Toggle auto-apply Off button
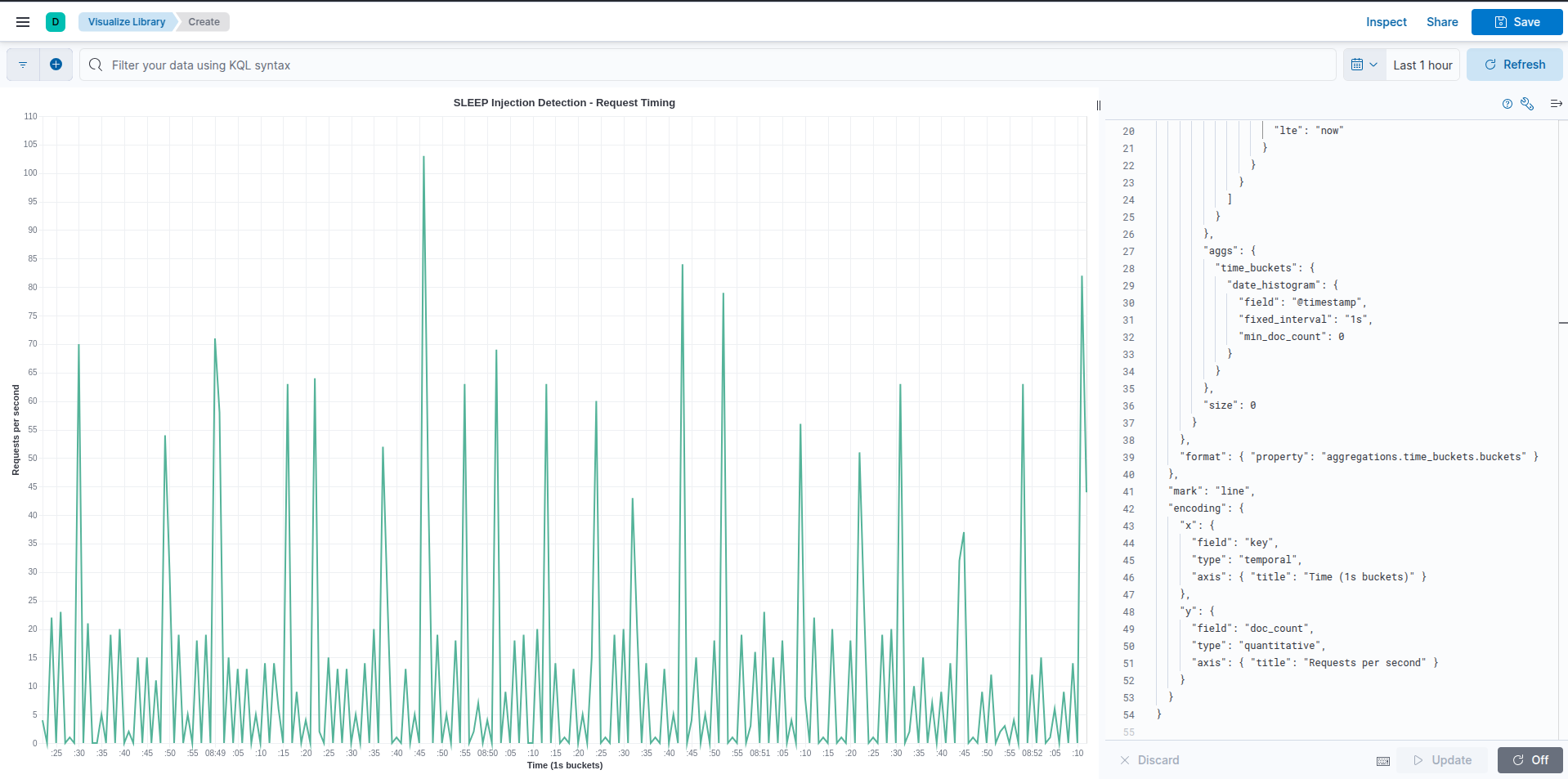Image resolution: width=1568 pixels, height=779 pixels. (x=1530, y=760)
